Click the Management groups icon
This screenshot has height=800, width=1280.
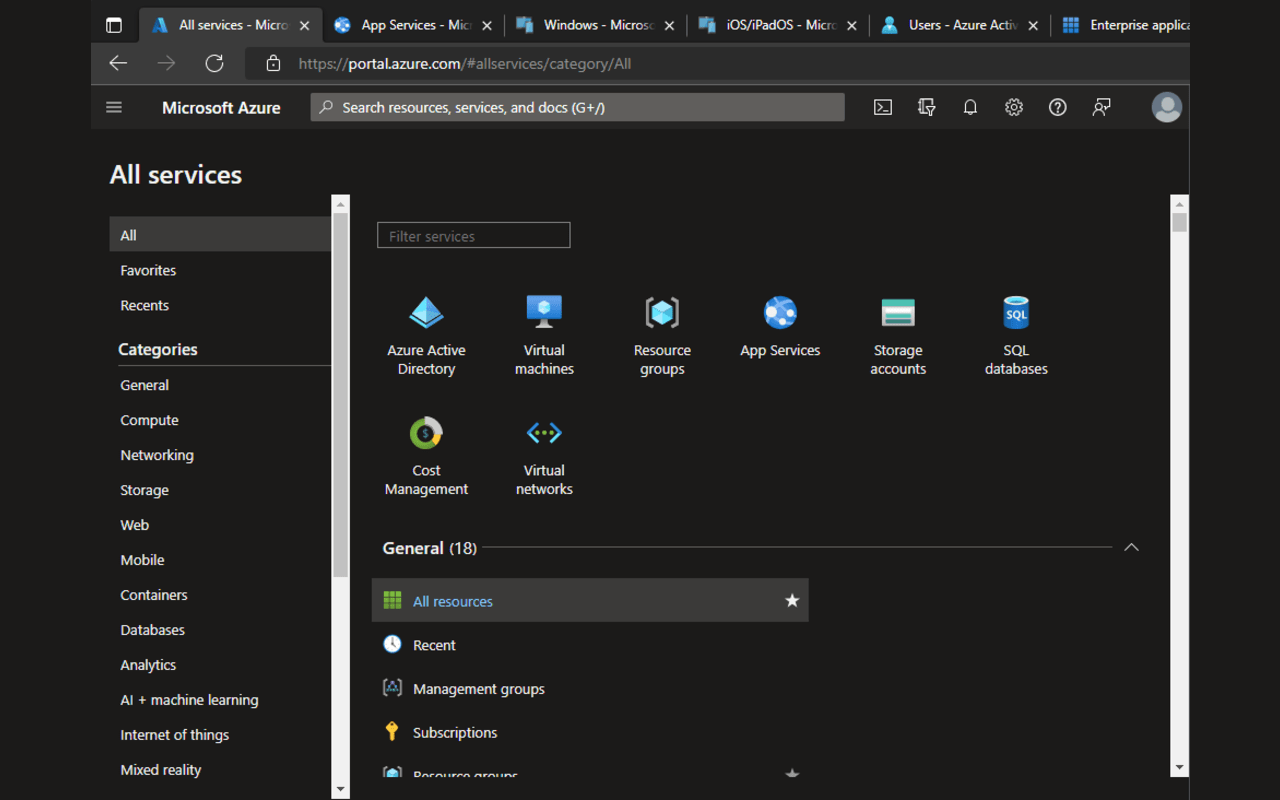click(392, 688)
